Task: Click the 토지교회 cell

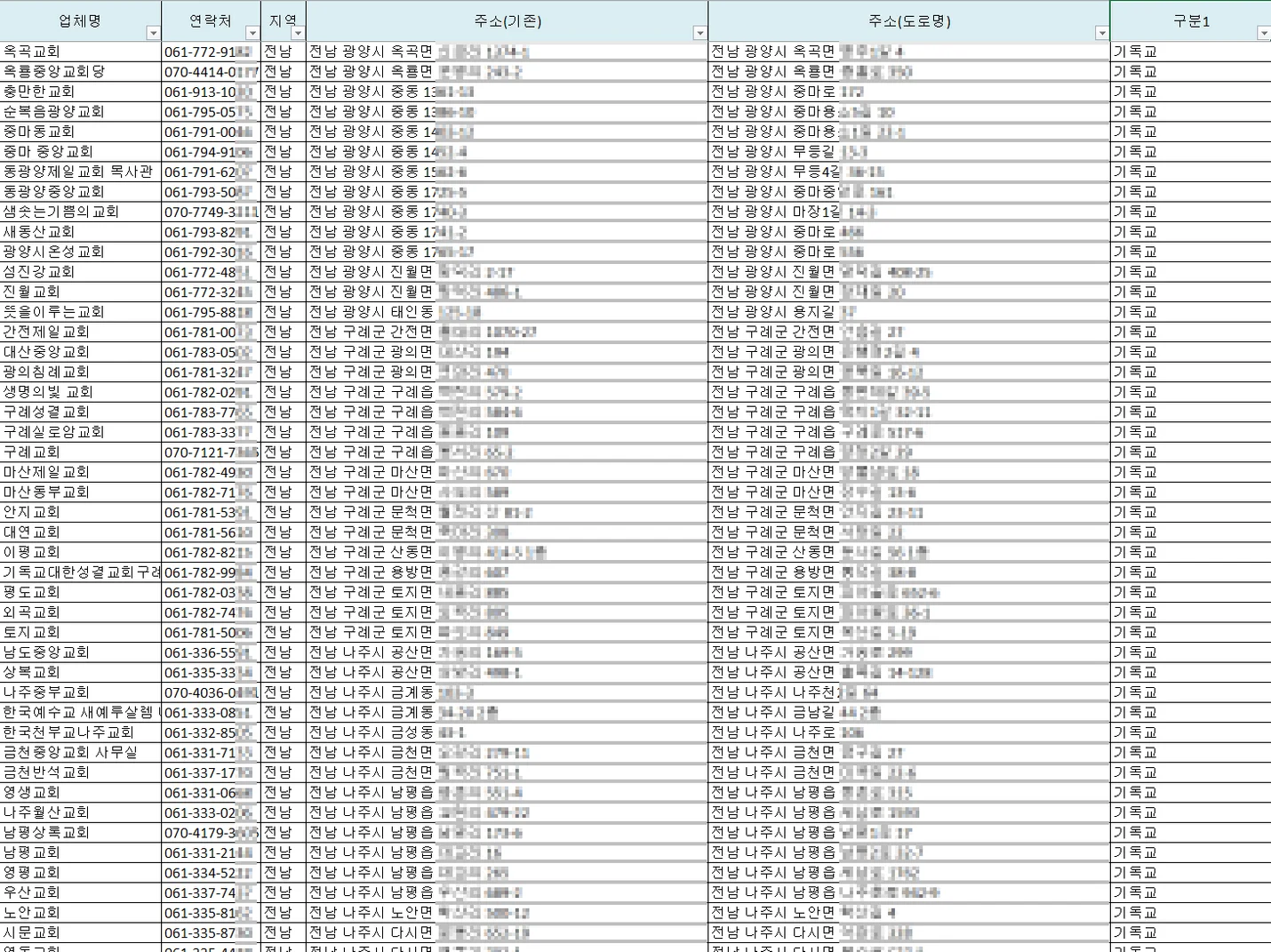Action: click(x=81, y=632)
